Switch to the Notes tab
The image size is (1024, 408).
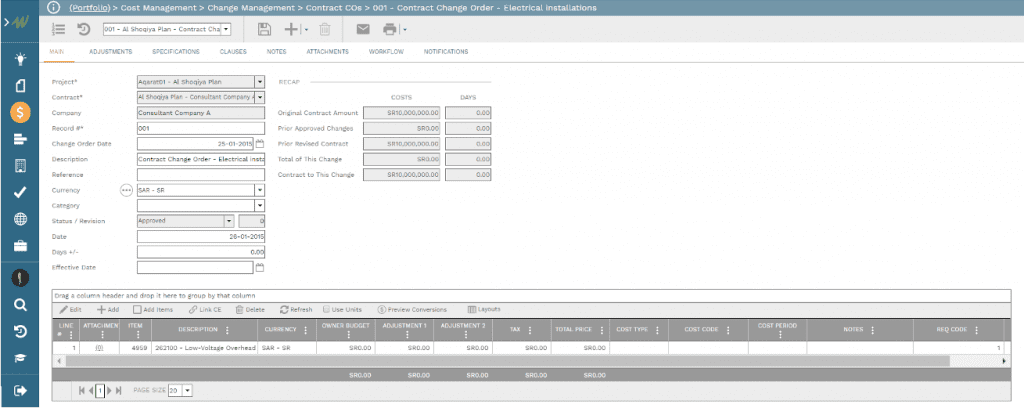coord(276,52)
